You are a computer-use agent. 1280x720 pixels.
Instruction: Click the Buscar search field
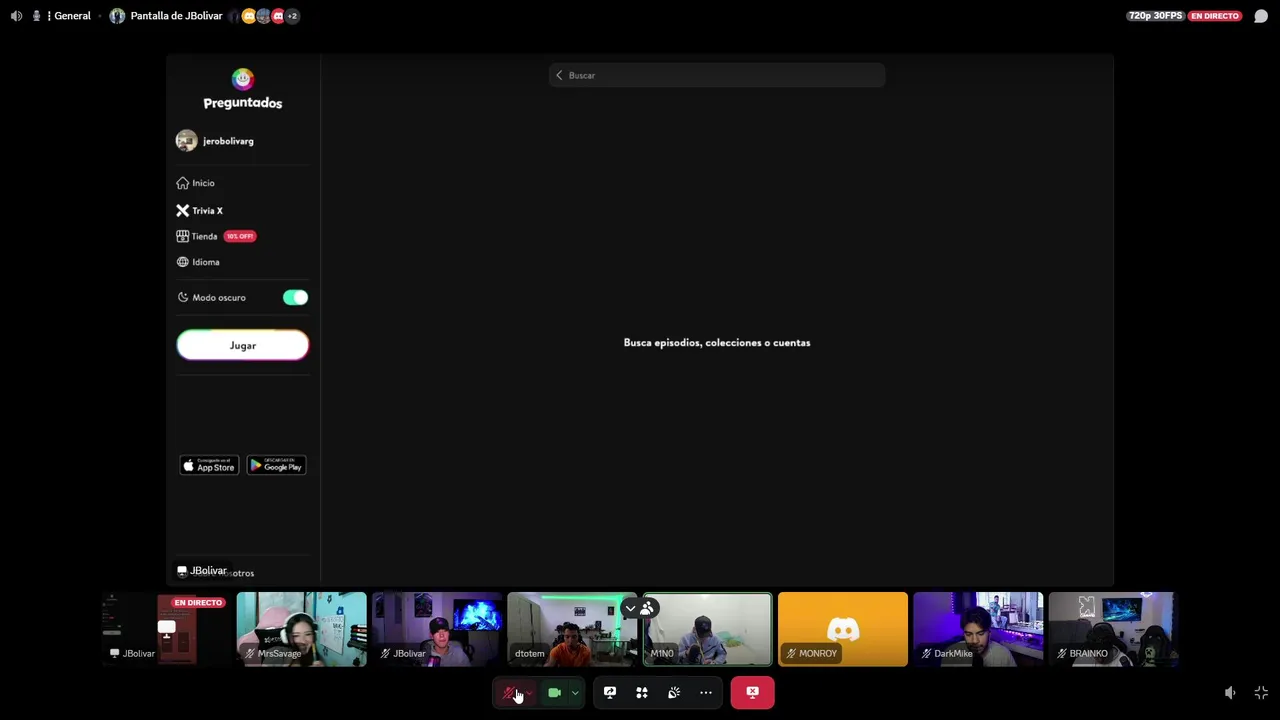point(717,75)
